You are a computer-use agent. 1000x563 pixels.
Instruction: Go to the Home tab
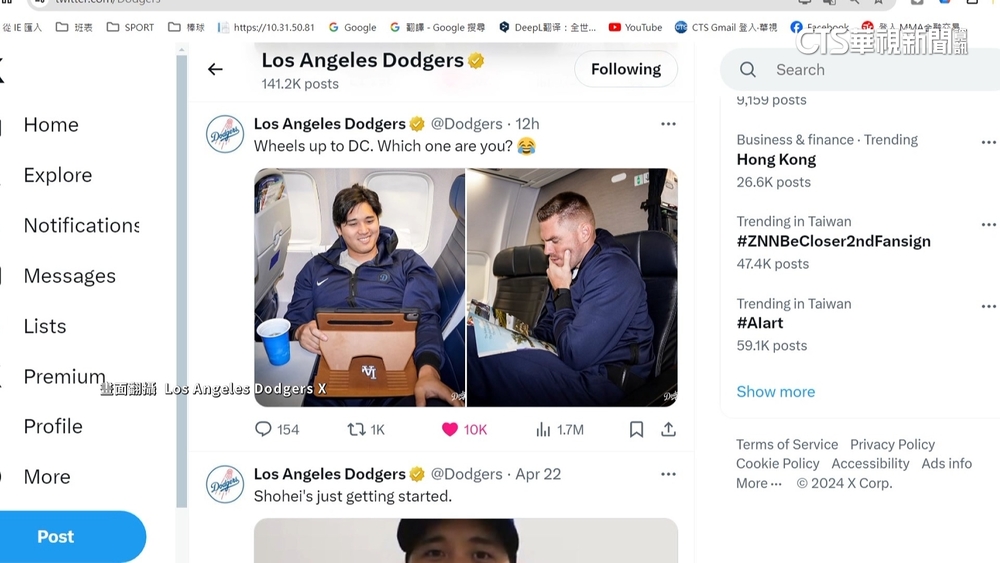(x=51, y=125)
